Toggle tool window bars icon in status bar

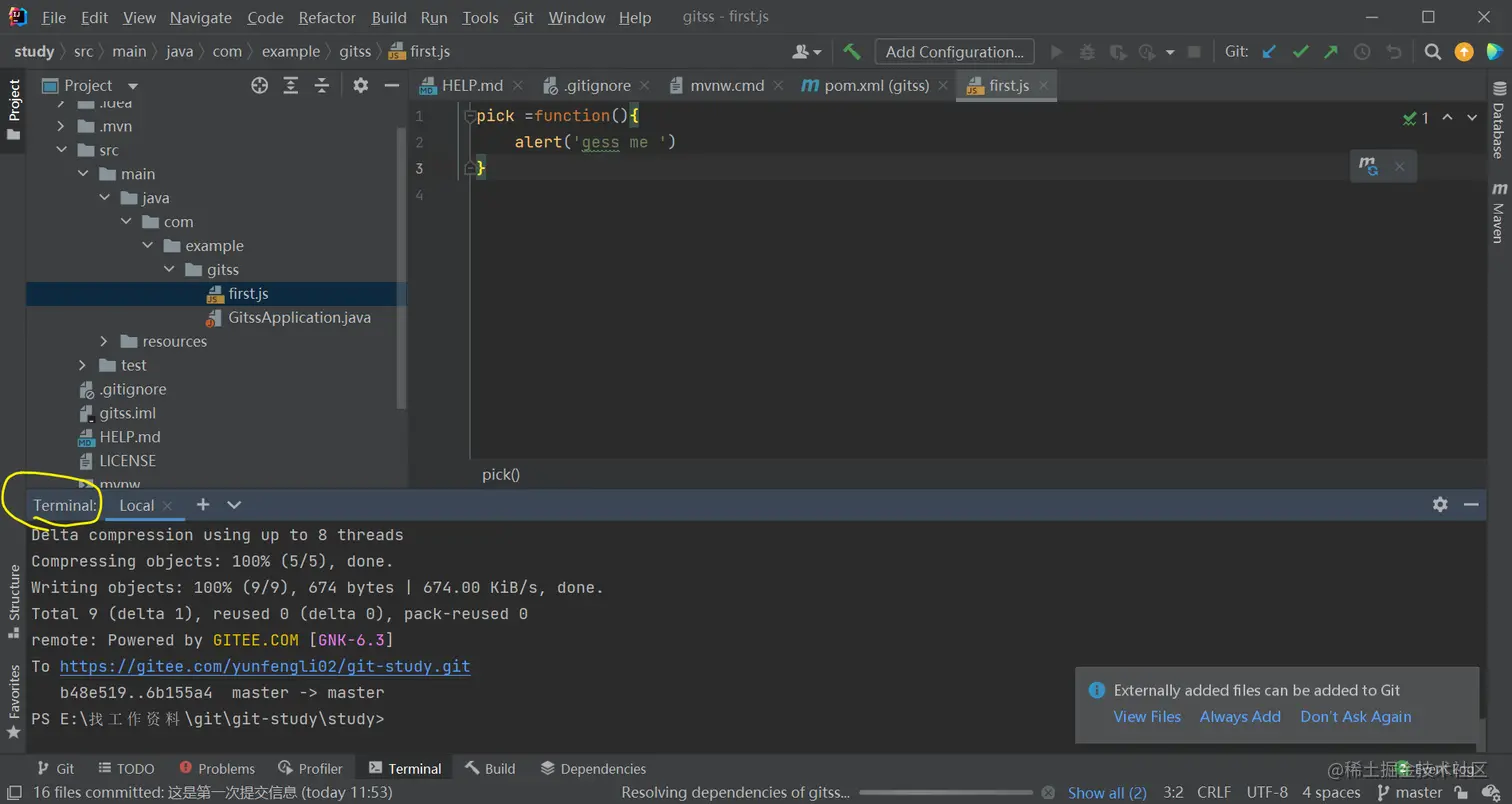(14, 793)
